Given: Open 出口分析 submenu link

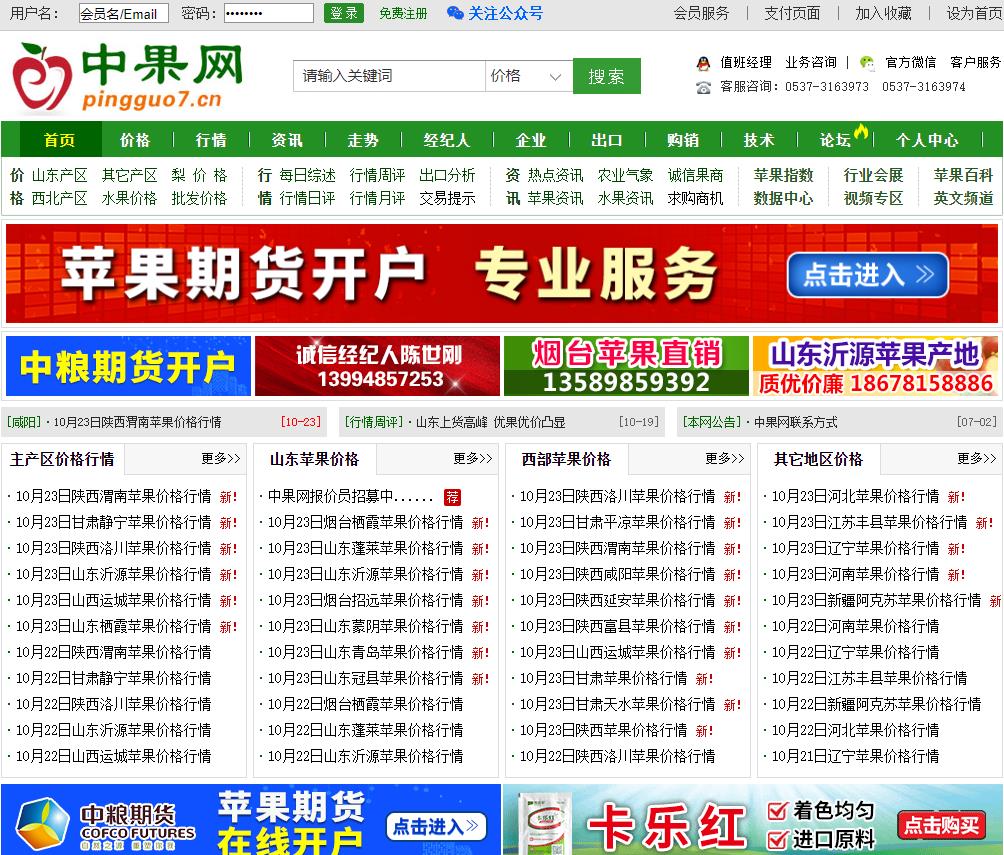Looking at the screenshot, I should click(x=447, y=175).
